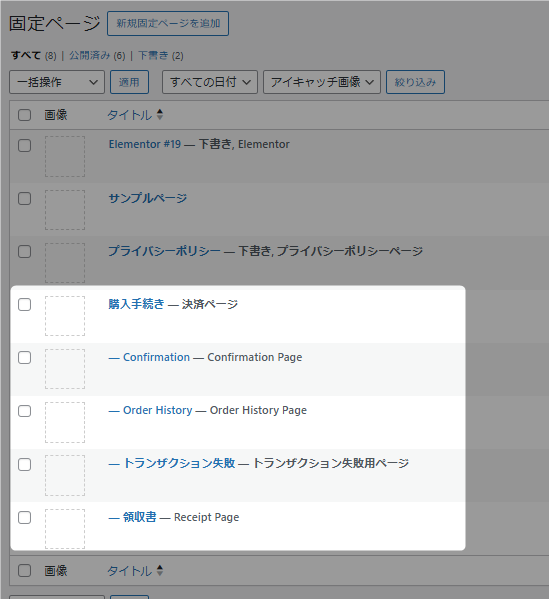Check the プライバシーポリシー row checkbox
The image size is (549, 599).
point(24,252)
